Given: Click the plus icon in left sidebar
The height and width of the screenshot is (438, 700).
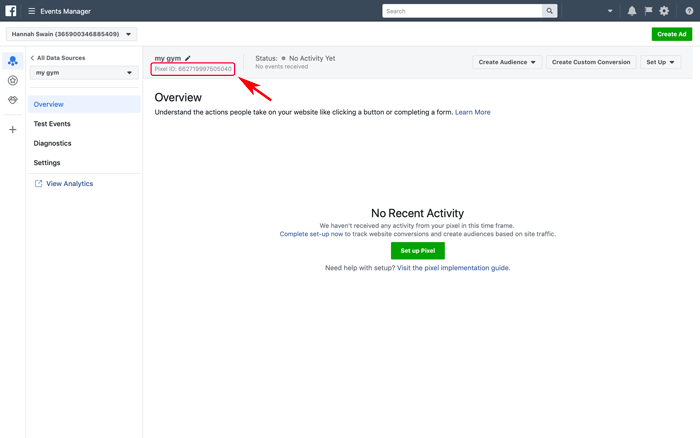Looking at the screenshot, I should pos(13,129).
